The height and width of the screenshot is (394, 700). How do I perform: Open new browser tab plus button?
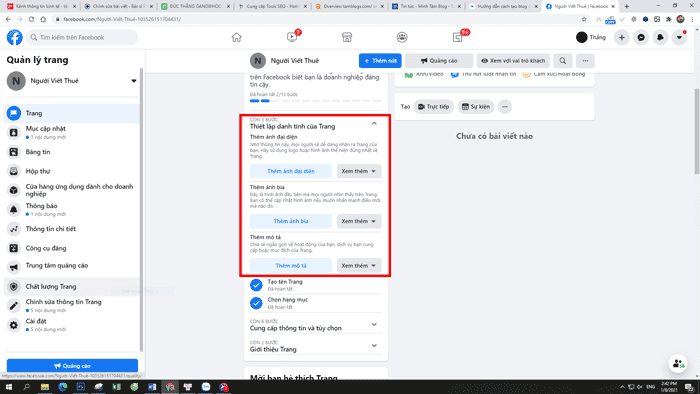point(627,6)
